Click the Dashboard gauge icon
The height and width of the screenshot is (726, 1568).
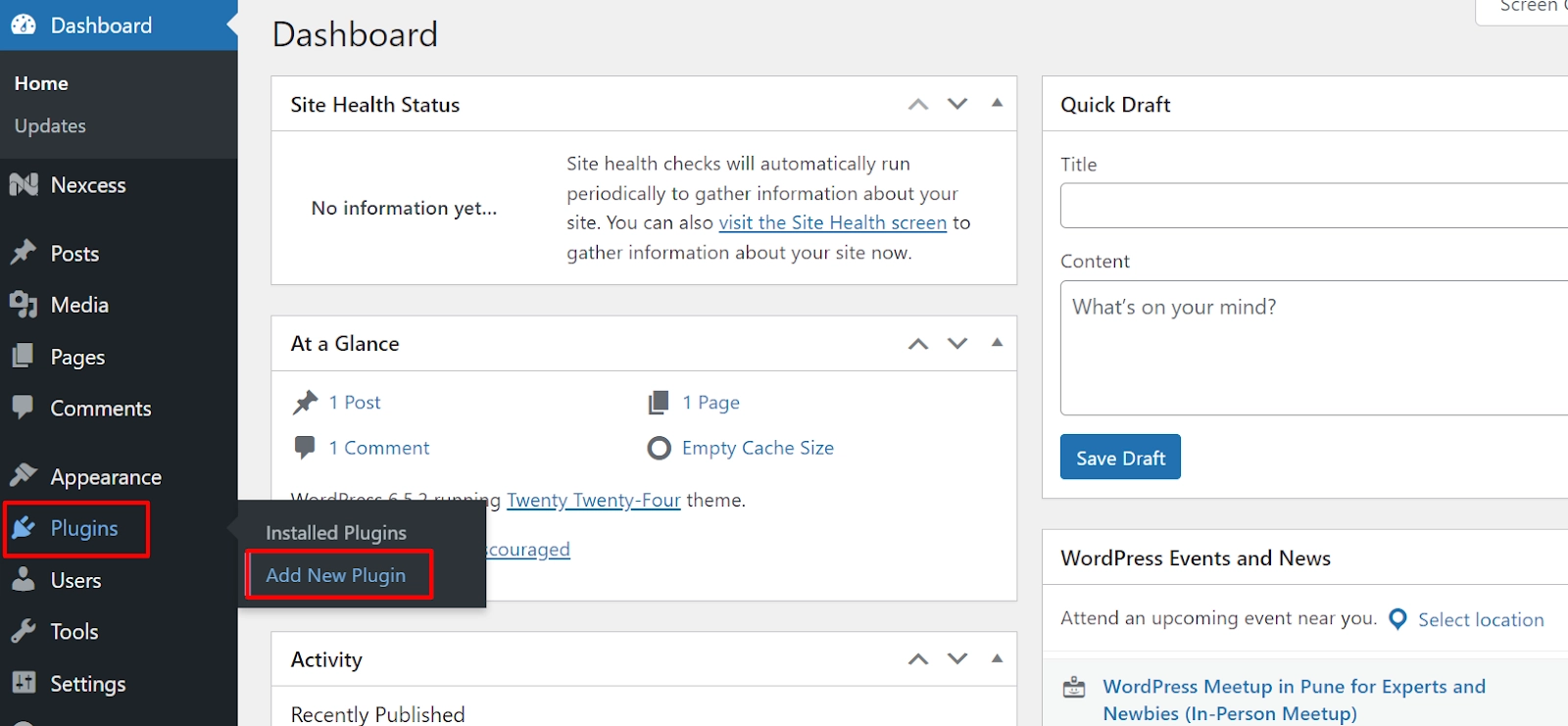coord(24,24)
